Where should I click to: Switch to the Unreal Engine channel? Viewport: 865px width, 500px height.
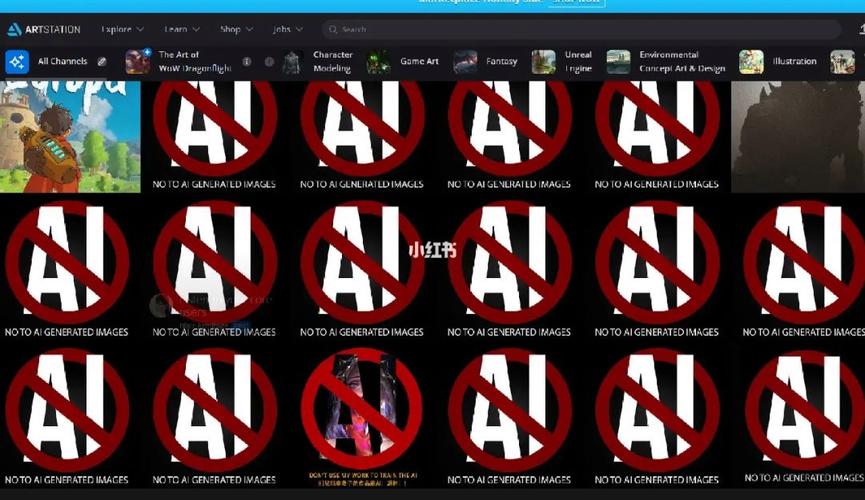562,61
